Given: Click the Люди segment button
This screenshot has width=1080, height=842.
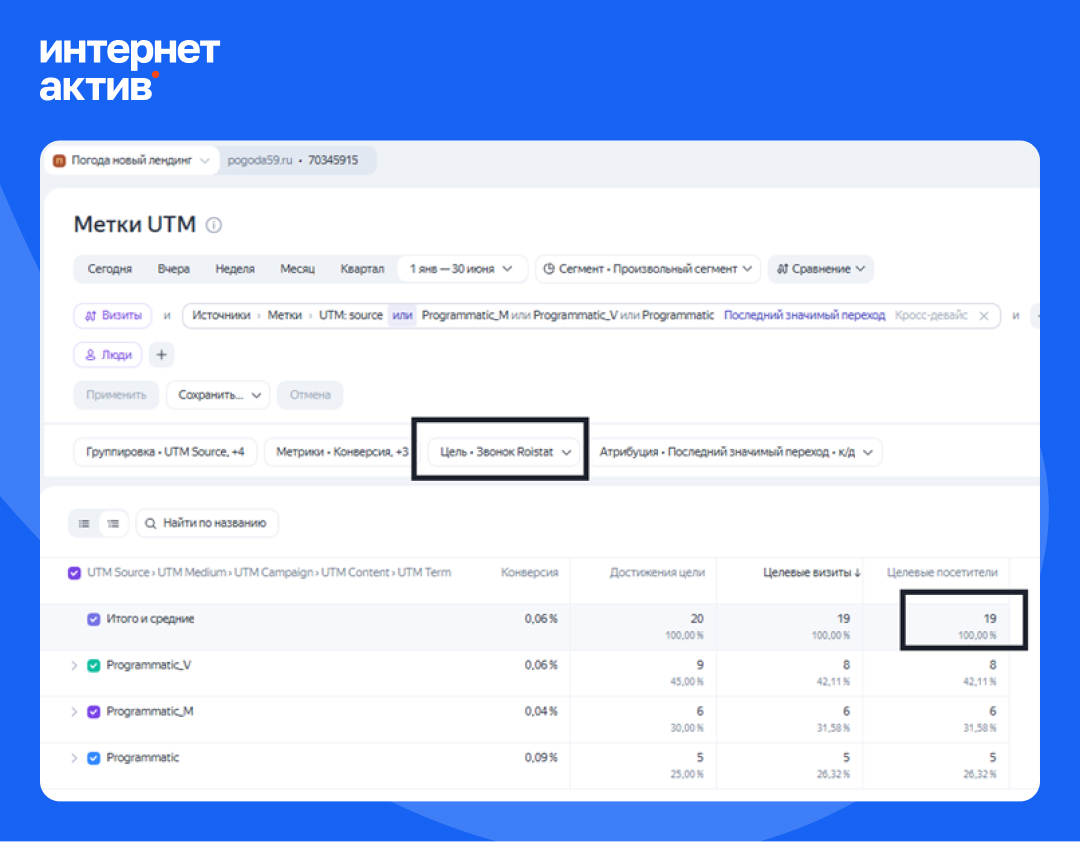Looking at the screenshot, I should coord(107,355).
